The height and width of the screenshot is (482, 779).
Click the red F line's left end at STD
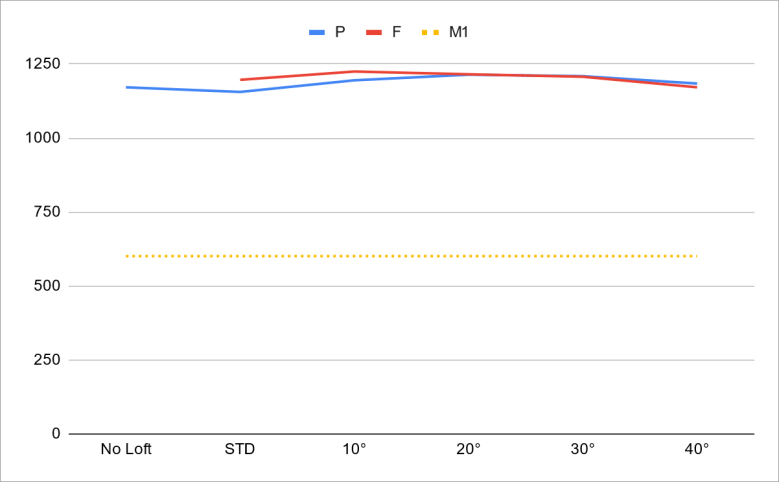coord(241,80)
